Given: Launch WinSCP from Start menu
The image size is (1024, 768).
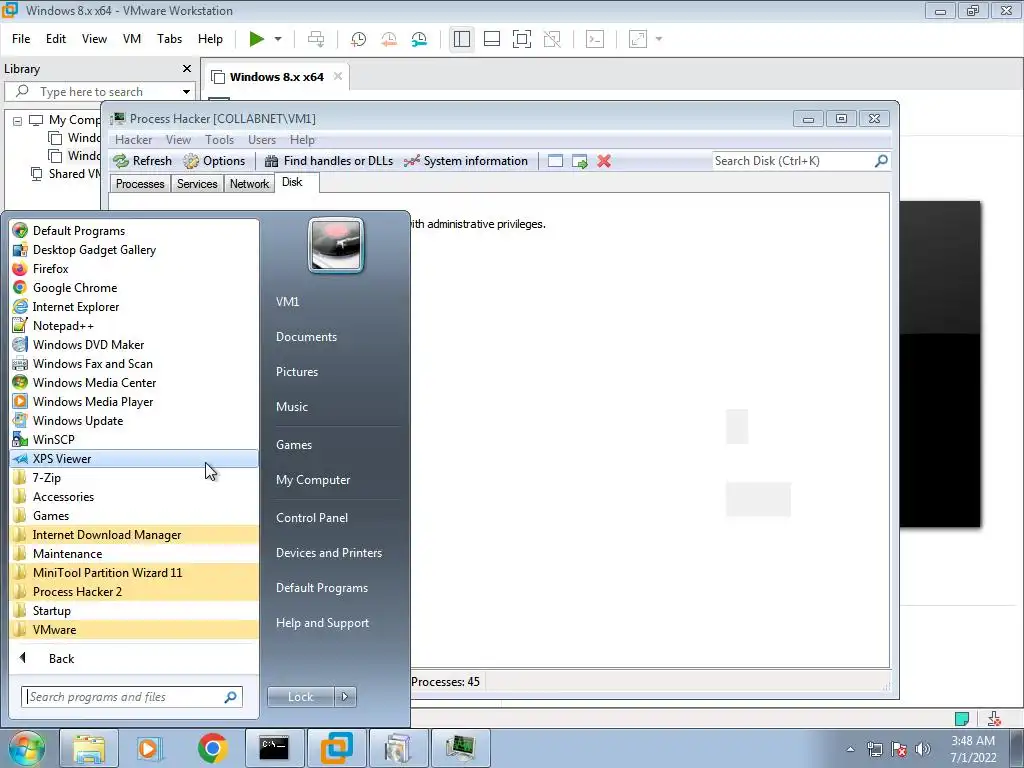Looking at the screenshot, I should [x=134, y=440].
